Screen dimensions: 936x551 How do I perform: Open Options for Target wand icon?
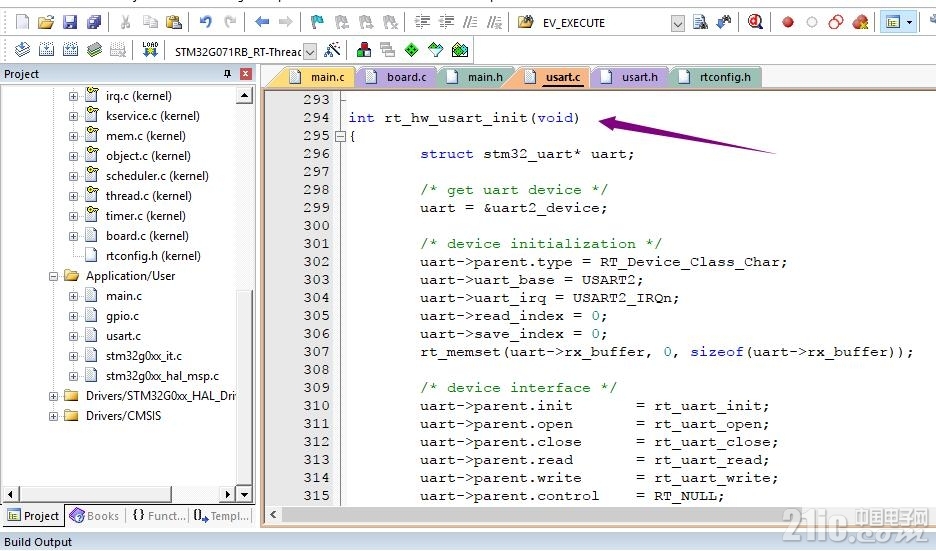[x=332, y=50]
